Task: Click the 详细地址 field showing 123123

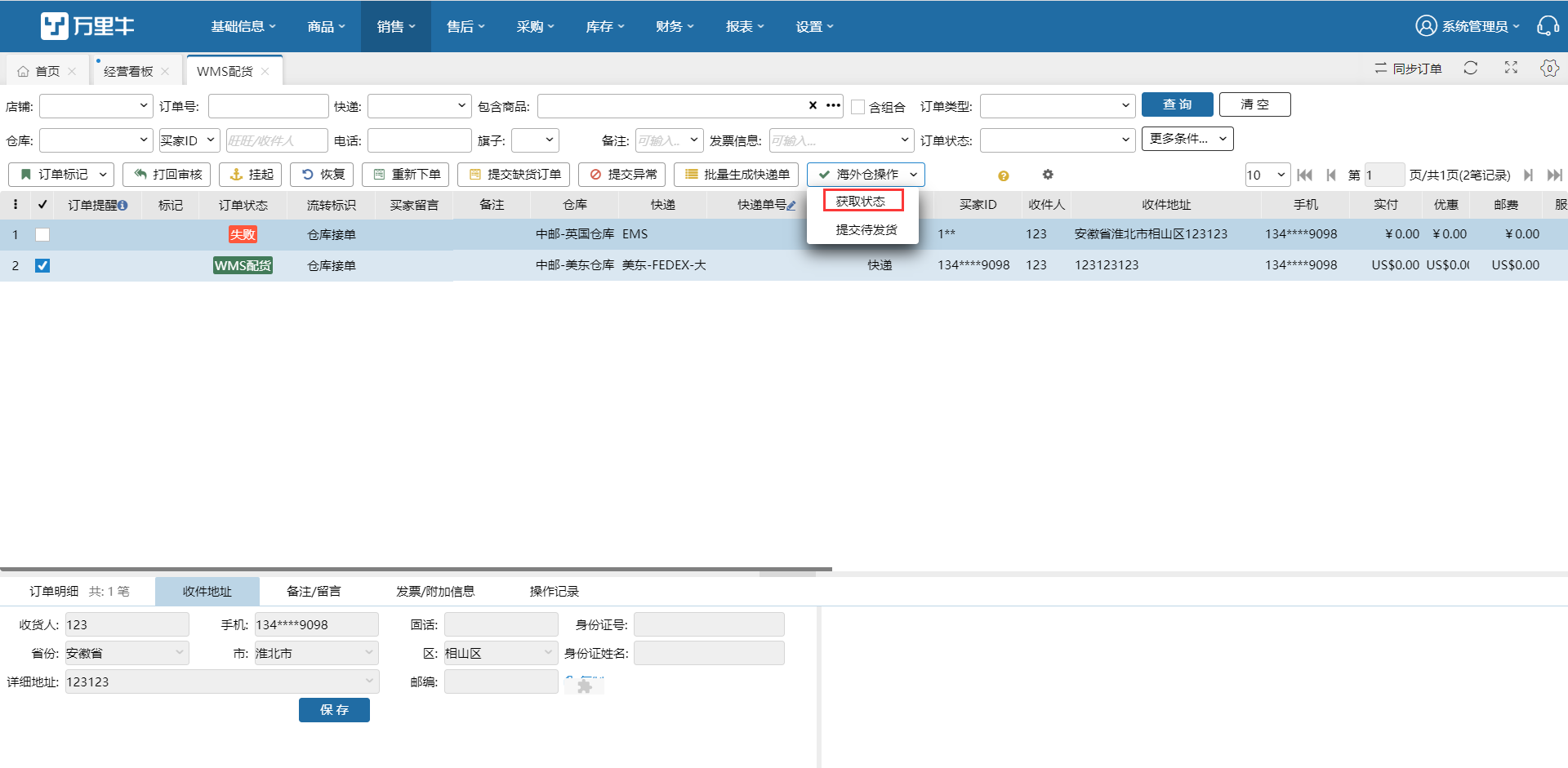Action: pyautogui.click(x=222, y=681)
